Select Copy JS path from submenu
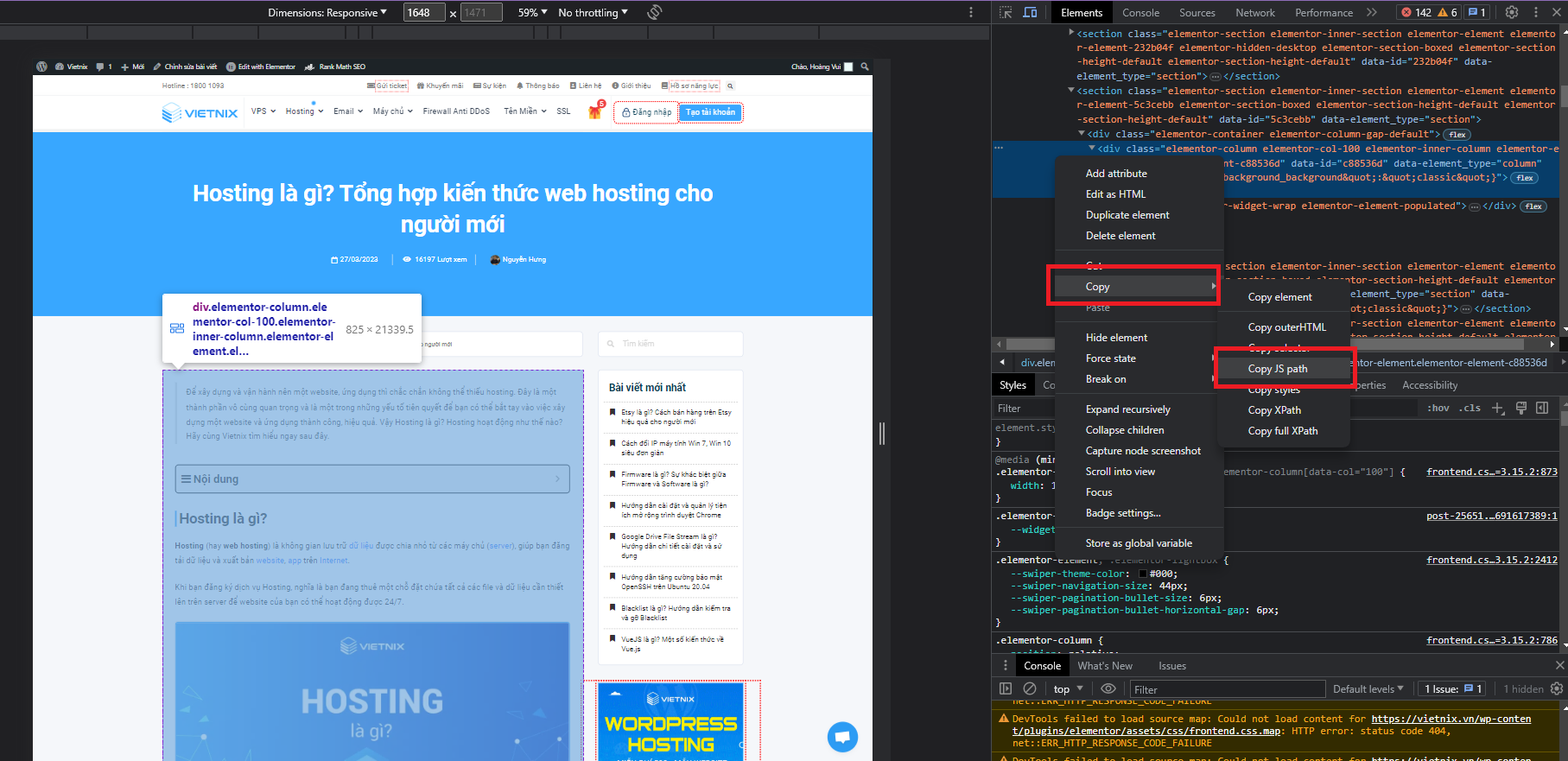1568x761 pixels. (1277, 369)
